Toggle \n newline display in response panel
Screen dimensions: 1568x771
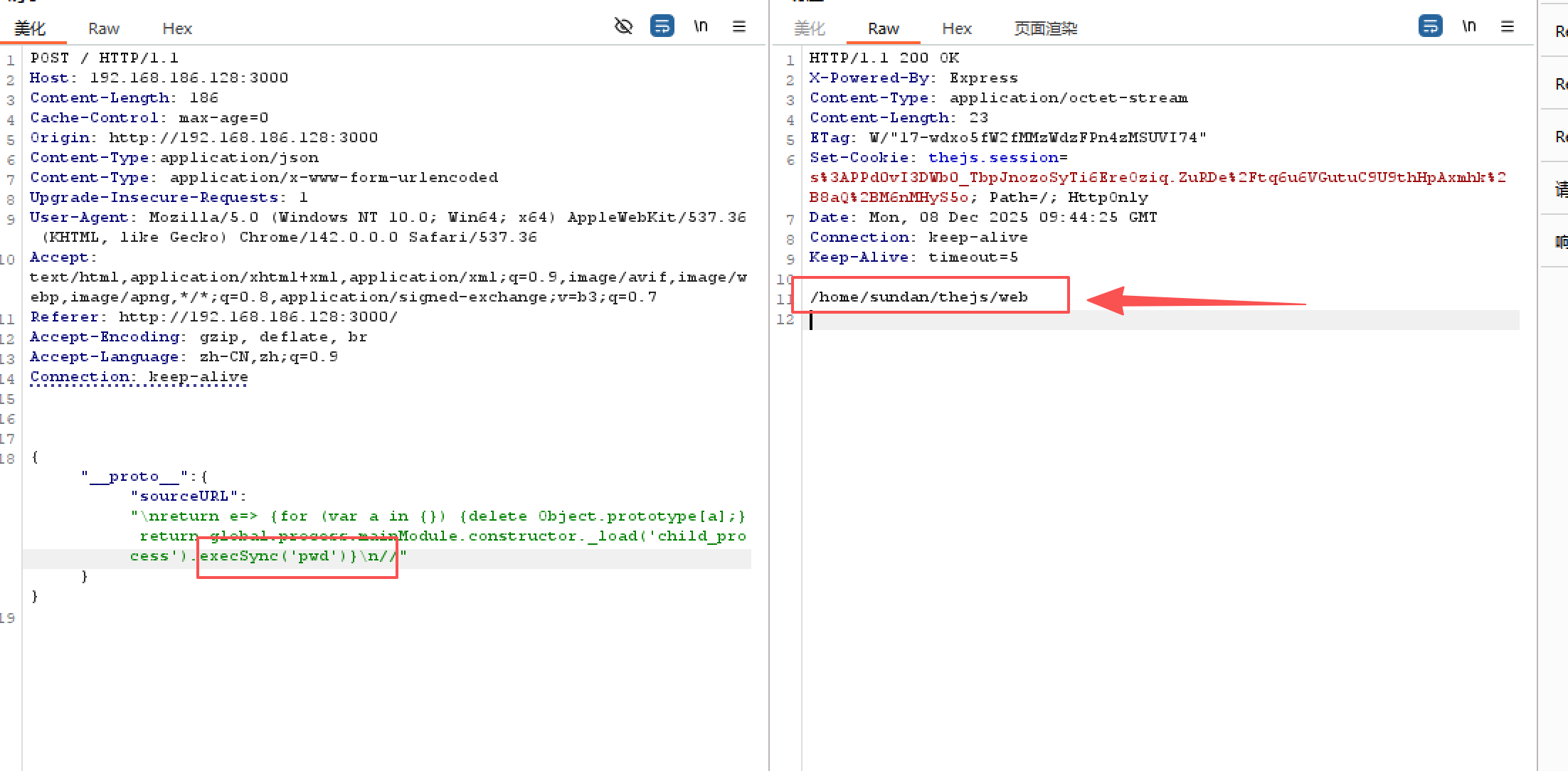pos(1469,26)
